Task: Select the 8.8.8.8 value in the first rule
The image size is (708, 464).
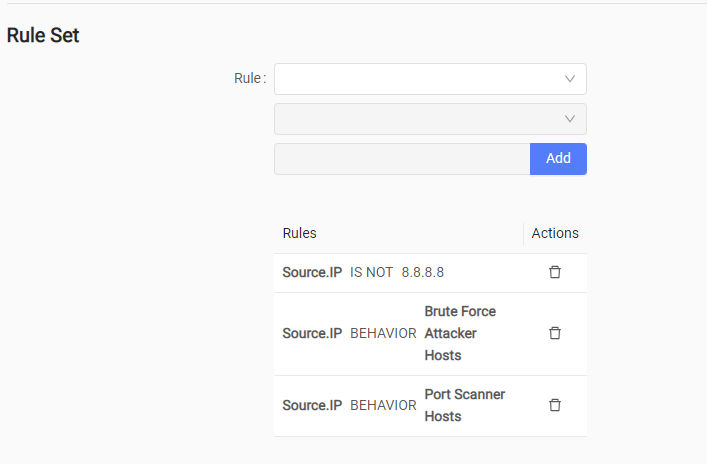Action: click(x=423, y=272)
